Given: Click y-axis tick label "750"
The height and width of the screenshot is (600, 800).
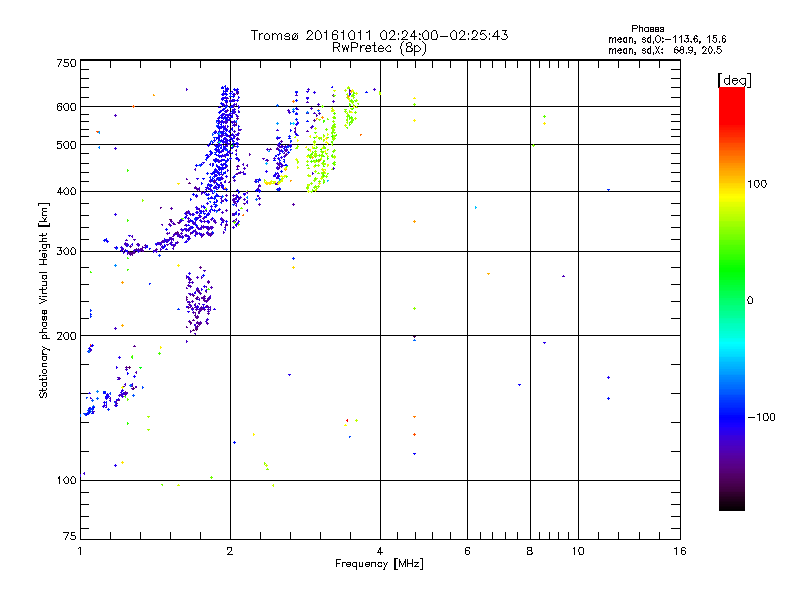Looking at the screenshot, I should pyautogui.click(x=66, y=63).
